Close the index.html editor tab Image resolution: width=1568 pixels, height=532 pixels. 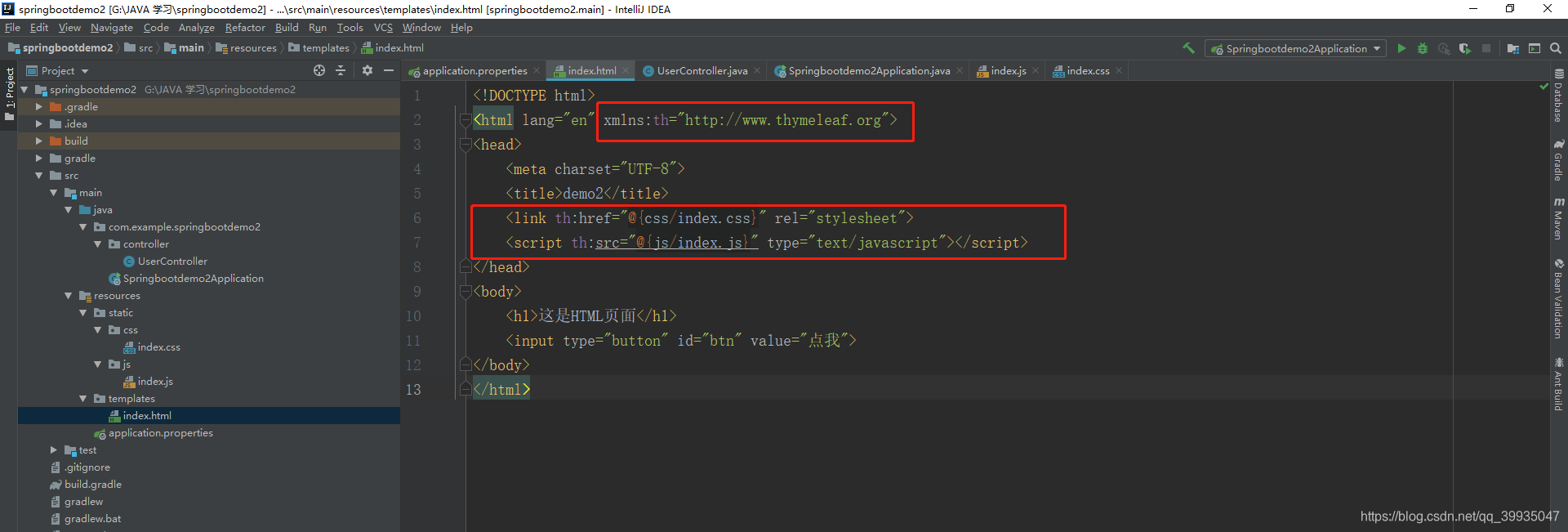click(x=626, y=70)
